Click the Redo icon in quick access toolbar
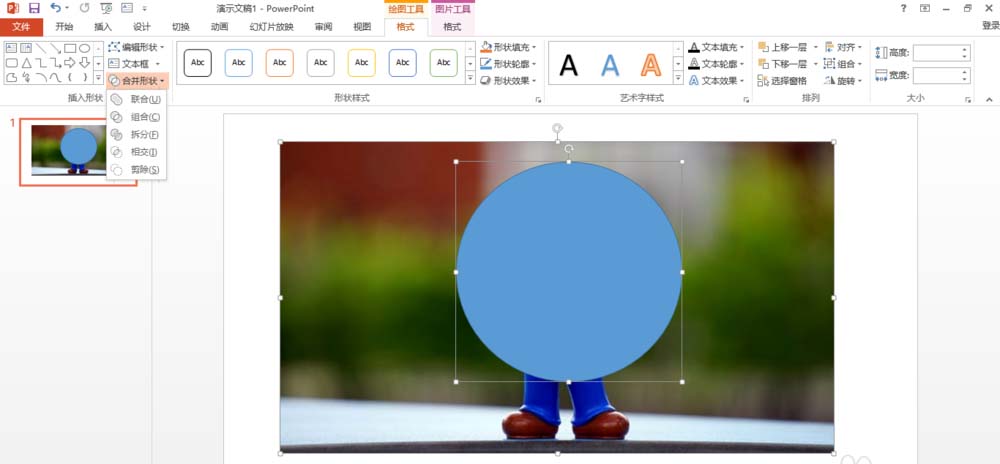1000x464 pixels. (x=84, y=8)
